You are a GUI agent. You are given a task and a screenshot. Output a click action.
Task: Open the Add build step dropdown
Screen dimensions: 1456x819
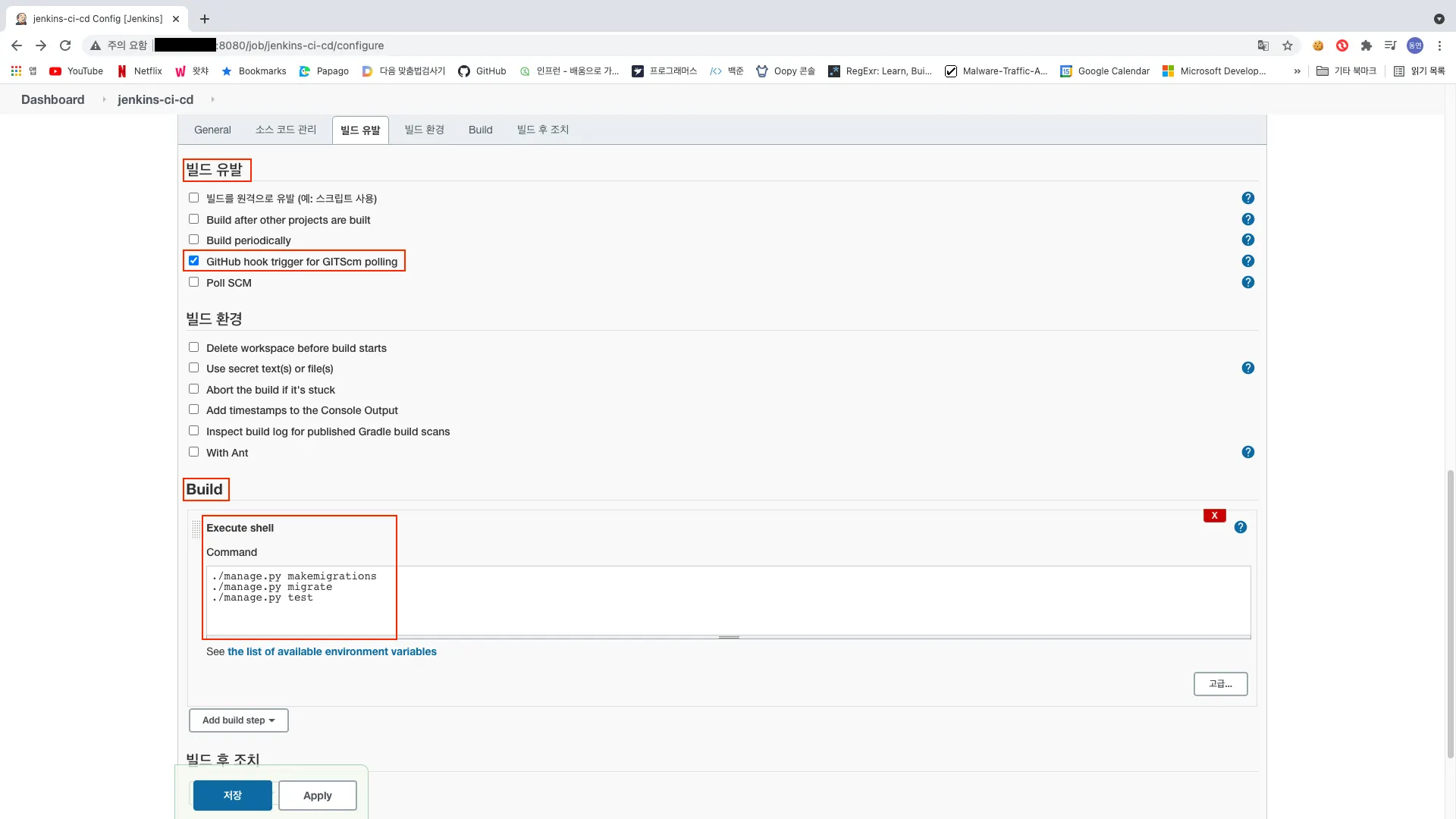(x=238, y=720)
